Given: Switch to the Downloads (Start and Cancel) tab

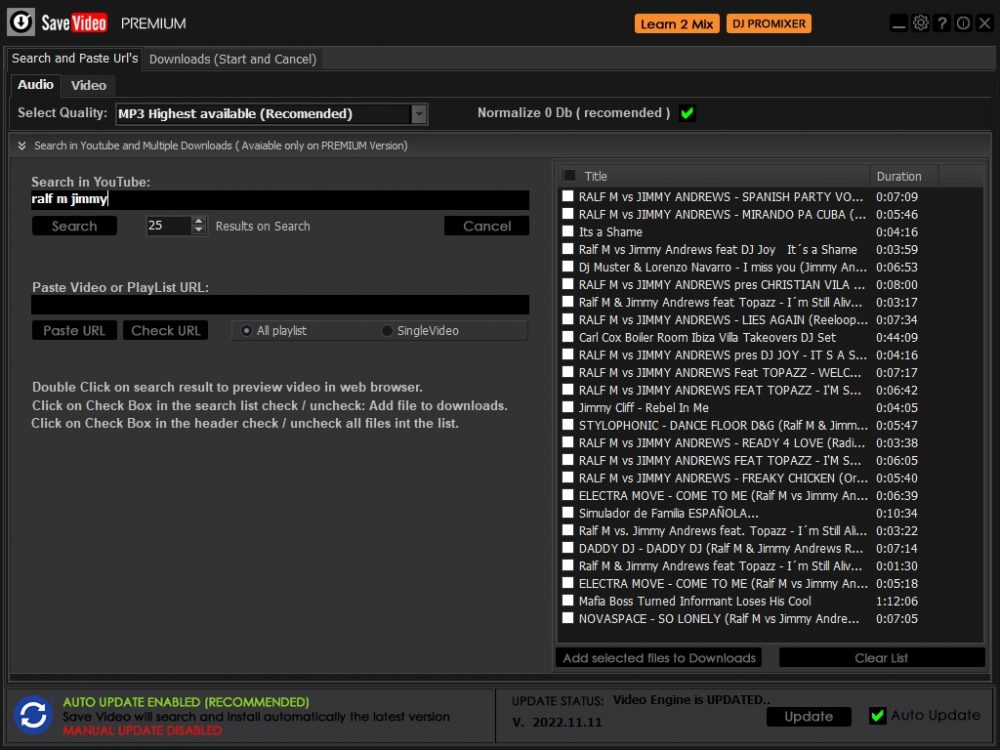Looking at the screenshot, I should (x=232, y=59).
